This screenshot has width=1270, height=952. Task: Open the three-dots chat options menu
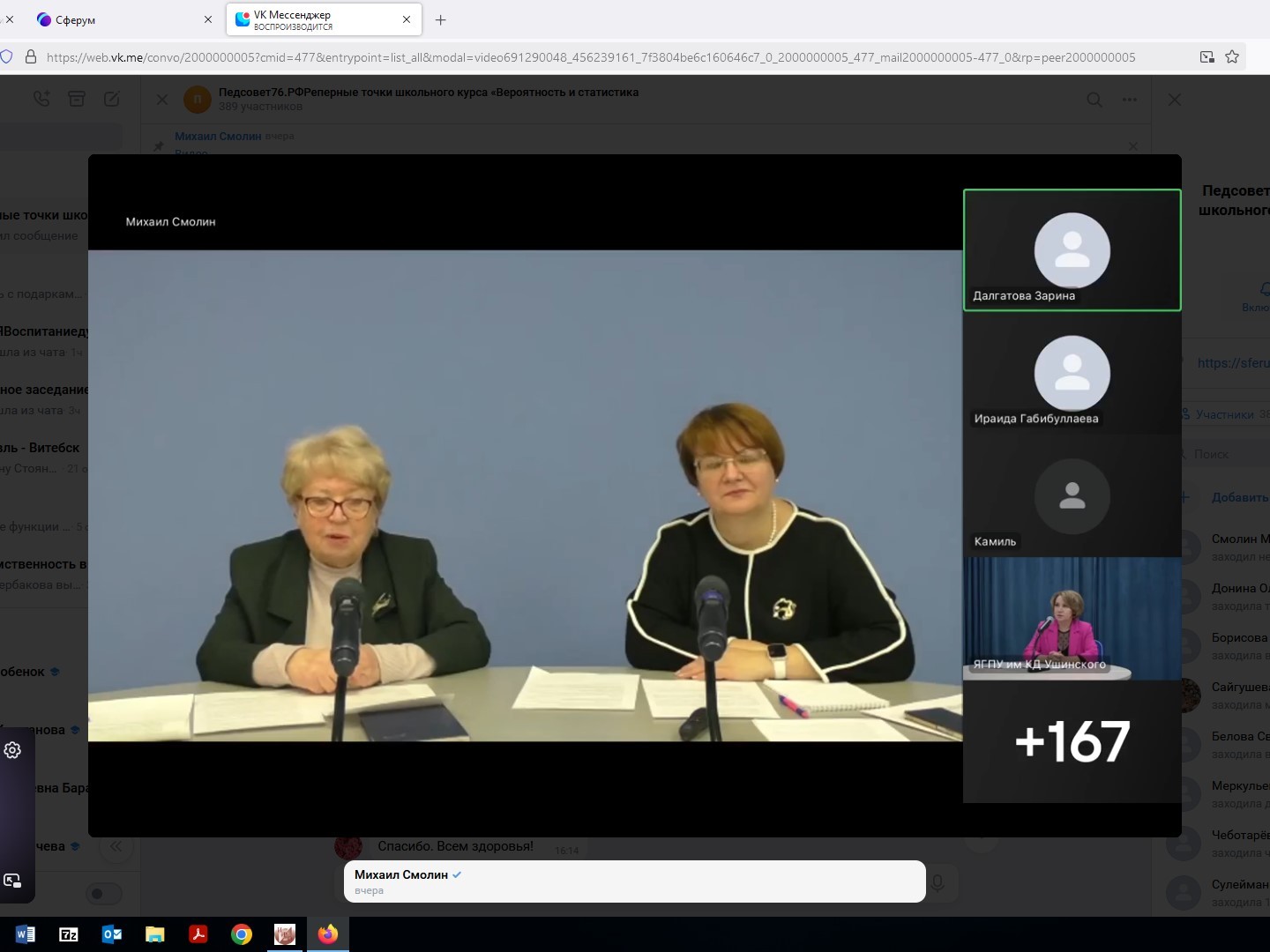click(x=1130, y=100)
